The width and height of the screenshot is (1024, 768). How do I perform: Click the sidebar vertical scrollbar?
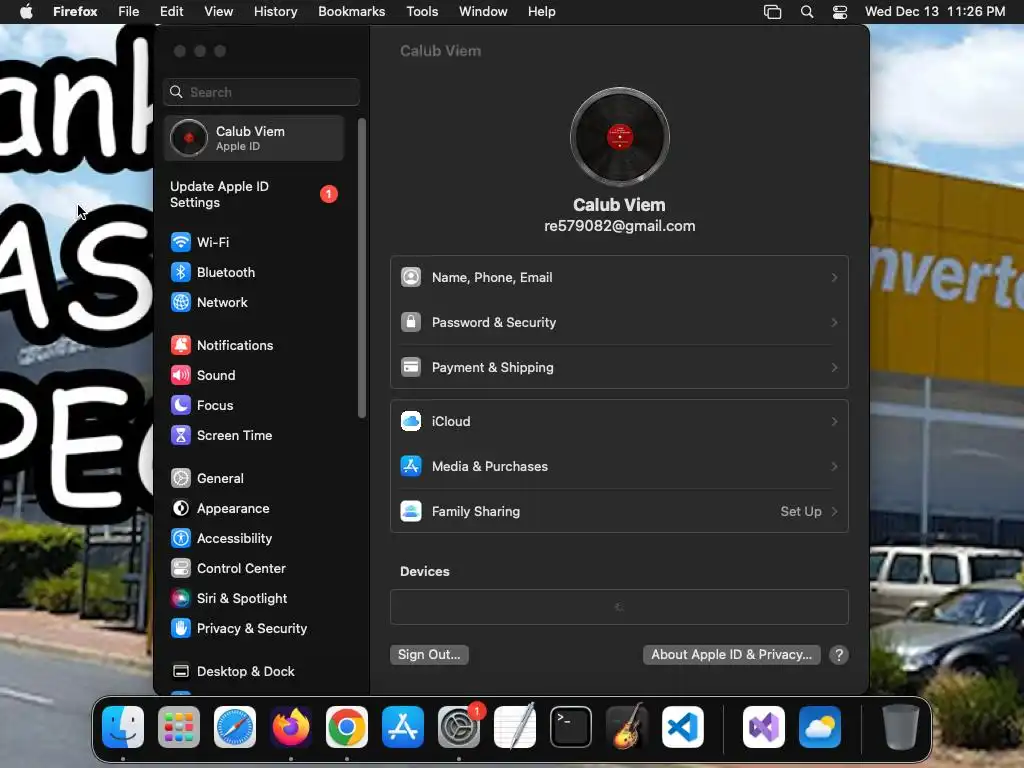[362, 268]
